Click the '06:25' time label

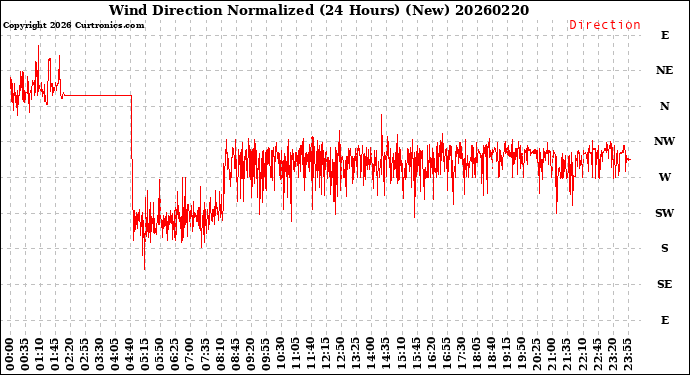click(175, 355)
